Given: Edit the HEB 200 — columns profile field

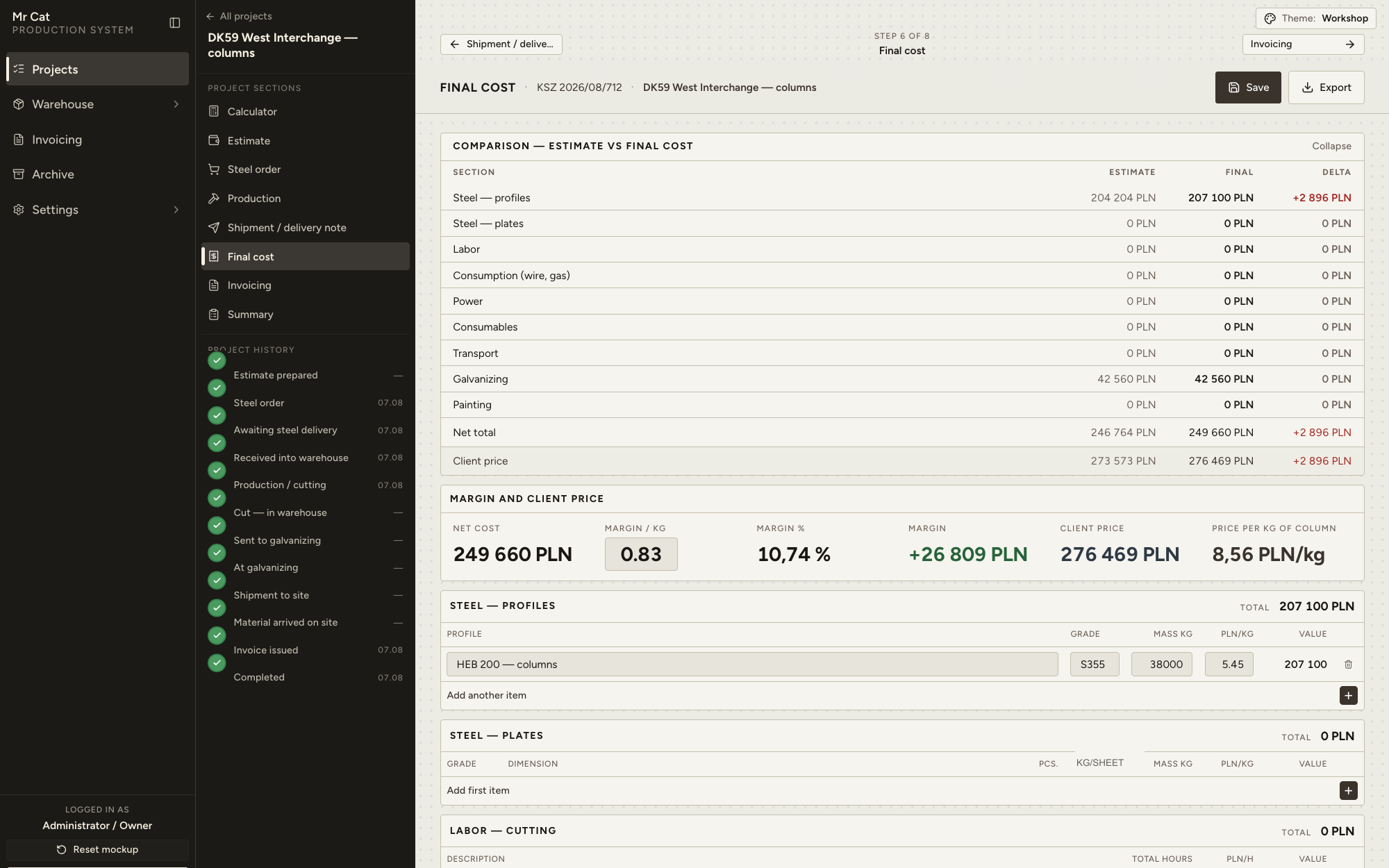Looking at the screenshot, I should pos(752,665).
